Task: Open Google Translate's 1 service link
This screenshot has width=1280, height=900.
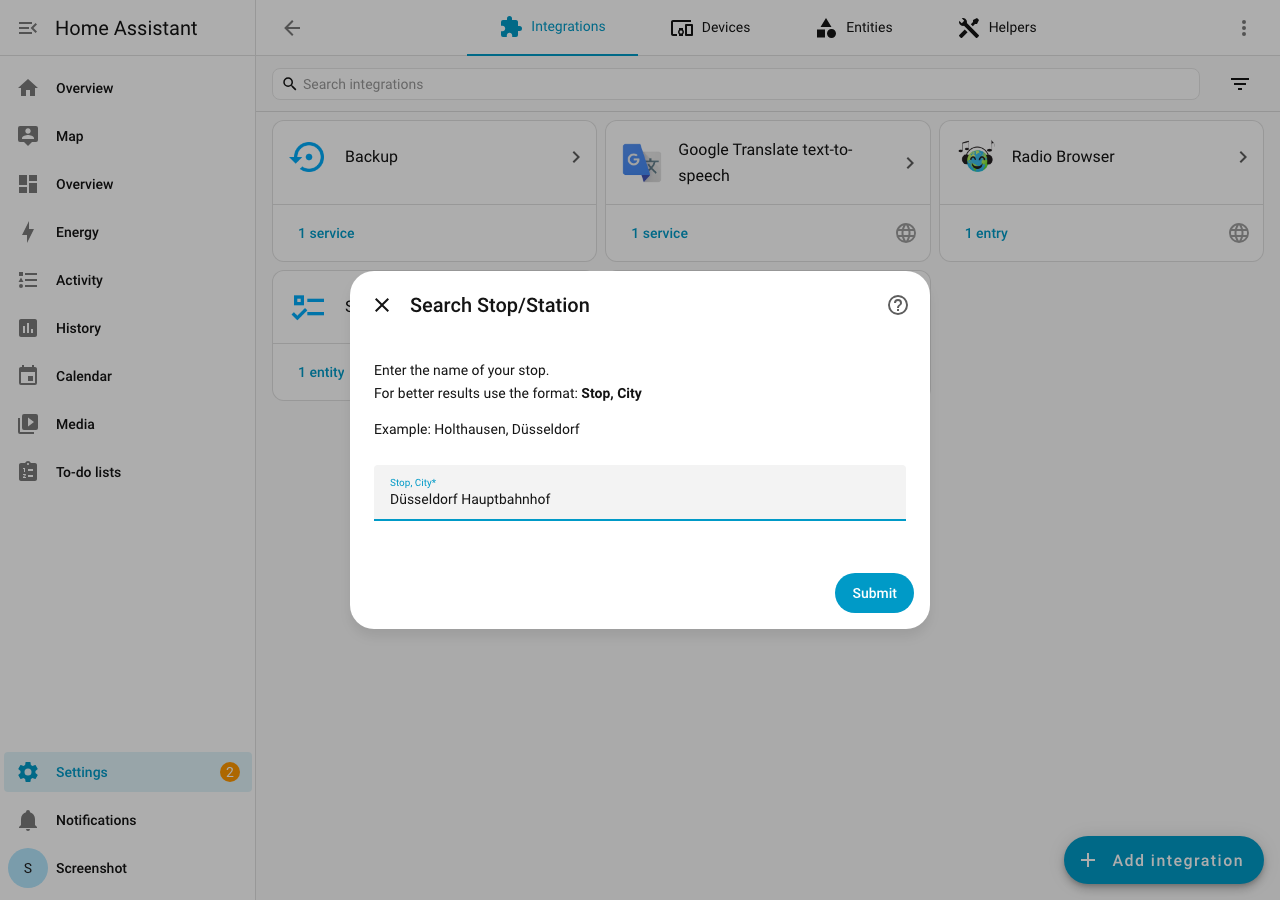Action: 659,233
